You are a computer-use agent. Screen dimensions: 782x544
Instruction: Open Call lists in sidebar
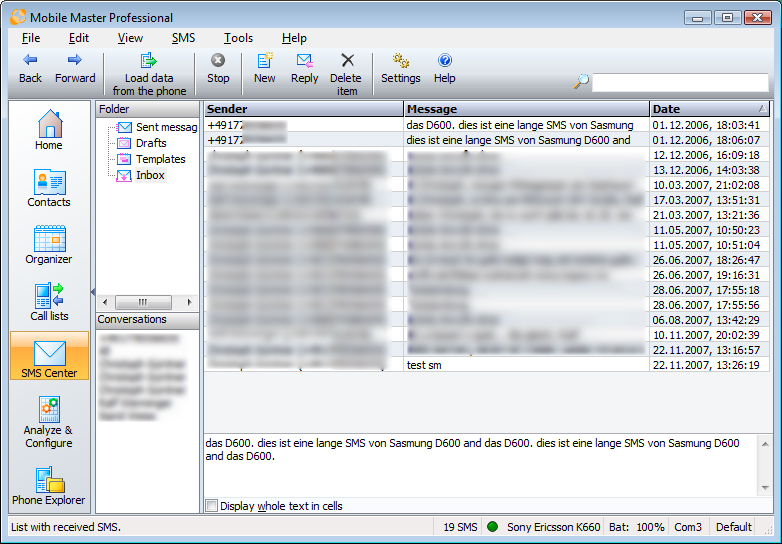(49, 302)
